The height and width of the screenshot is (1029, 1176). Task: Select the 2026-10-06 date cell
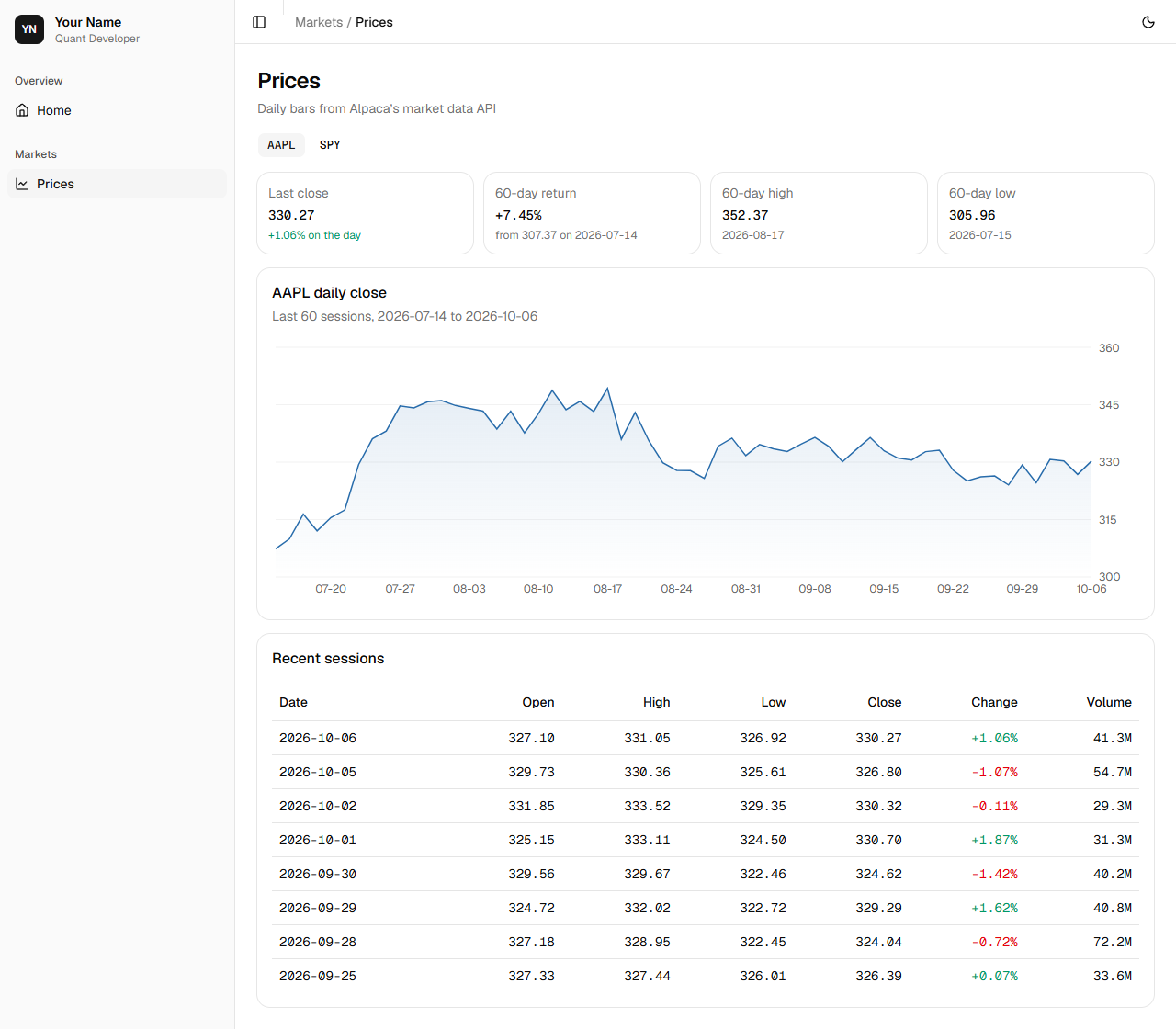tap(318, 738)
